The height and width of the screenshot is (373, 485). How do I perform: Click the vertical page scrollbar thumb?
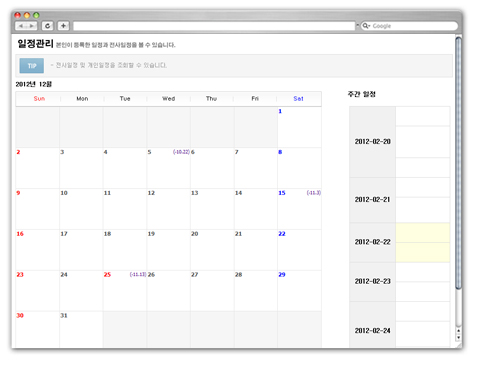click(459, 163)
